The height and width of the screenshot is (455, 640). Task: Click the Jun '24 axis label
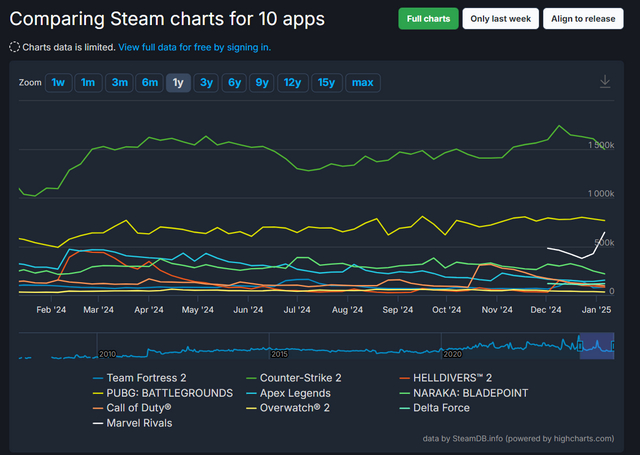[248, 310]
